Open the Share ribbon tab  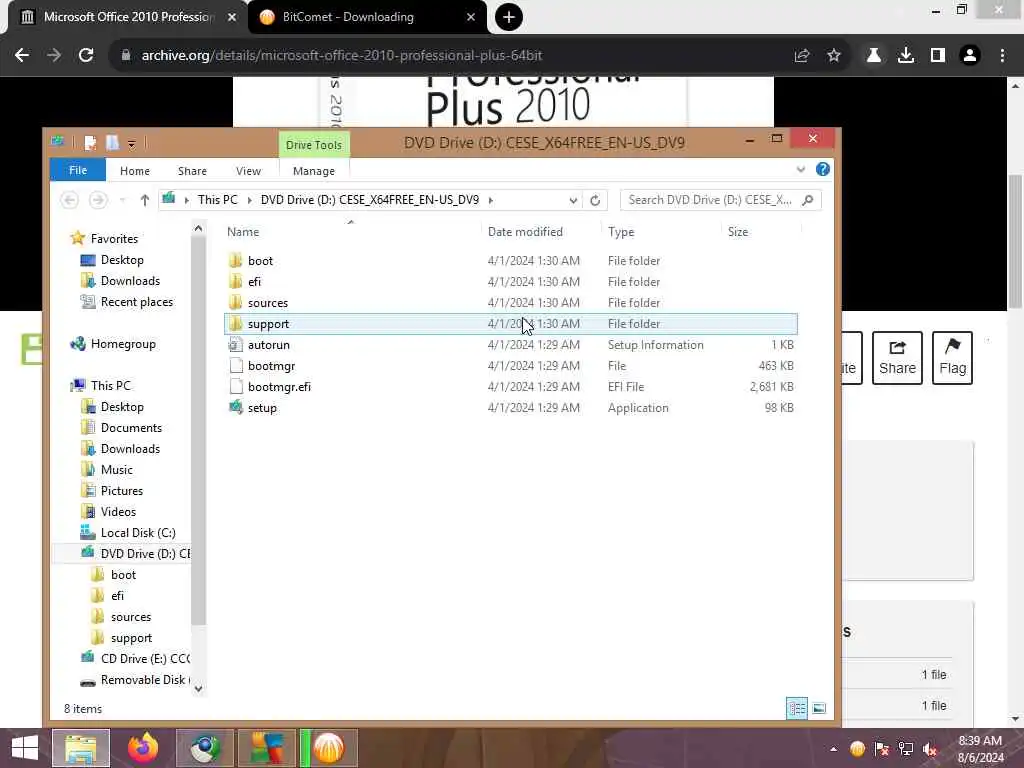coord(192,170)
